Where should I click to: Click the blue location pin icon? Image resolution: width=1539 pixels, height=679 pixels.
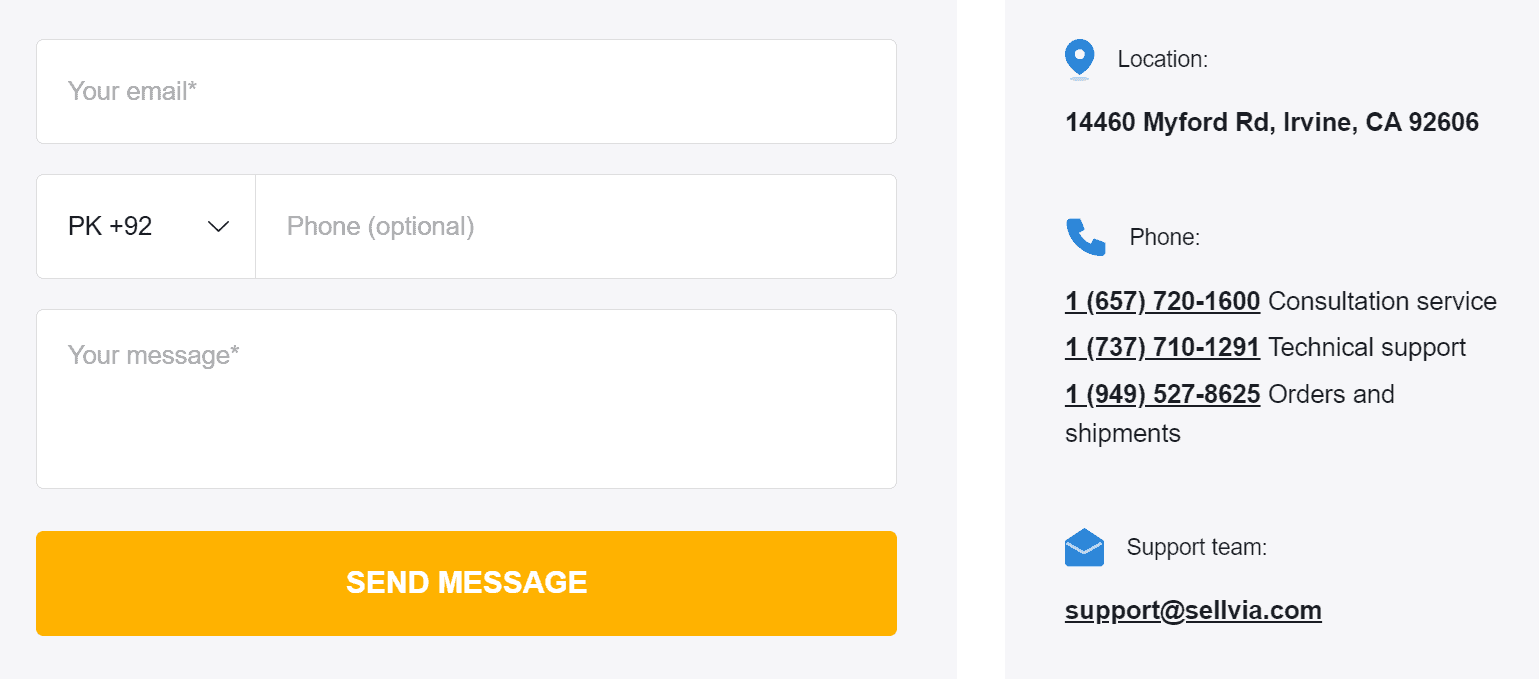click(x=1079, y=59)
